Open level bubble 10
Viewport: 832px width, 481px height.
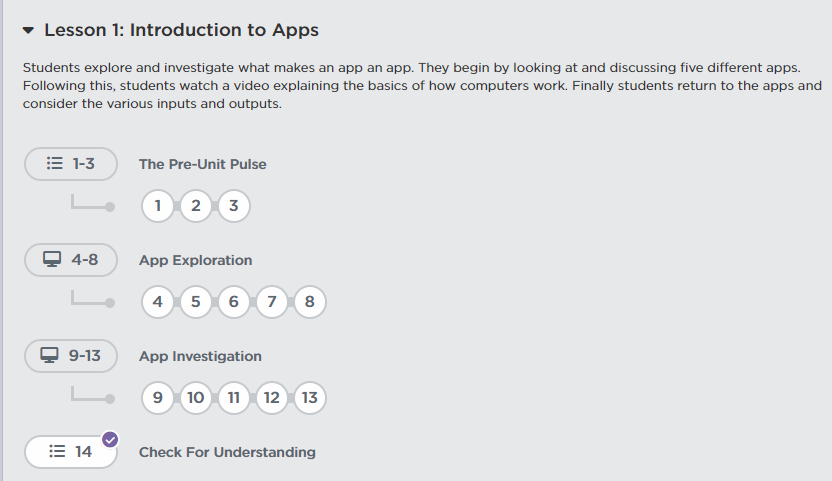tap(196, 398)
